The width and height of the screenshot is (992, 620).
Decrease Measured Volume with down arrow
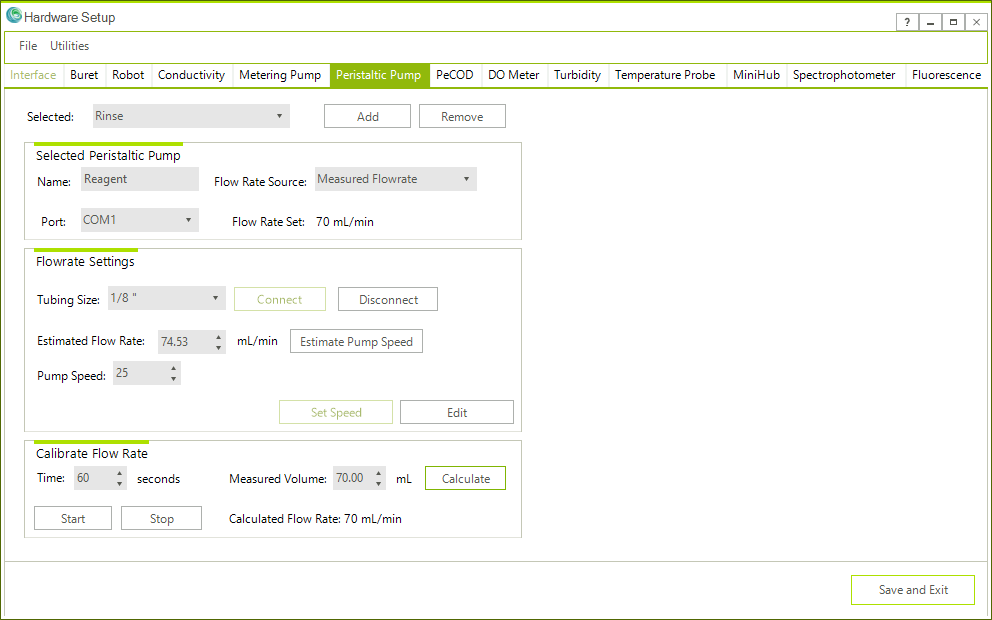[379, 485]
